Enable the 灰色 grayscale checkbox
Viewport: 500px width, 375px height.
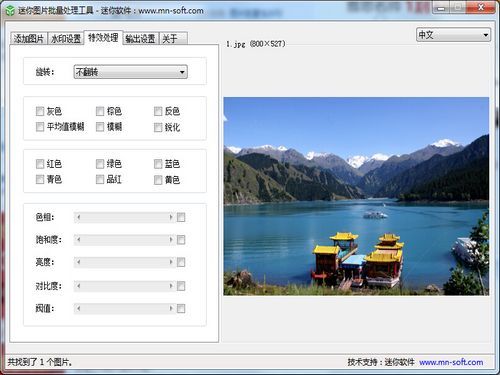(40, 111)
